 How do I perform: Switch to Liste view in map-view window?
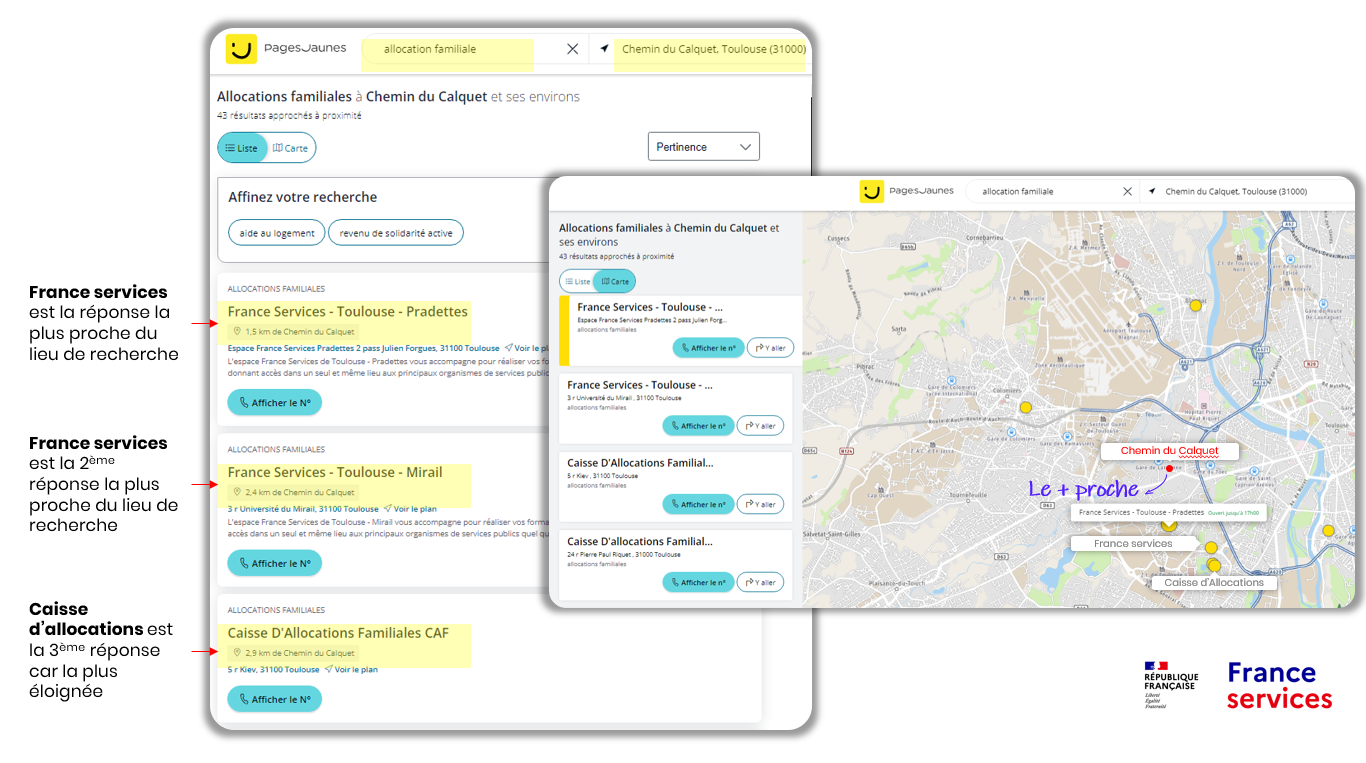pos(576,282)
